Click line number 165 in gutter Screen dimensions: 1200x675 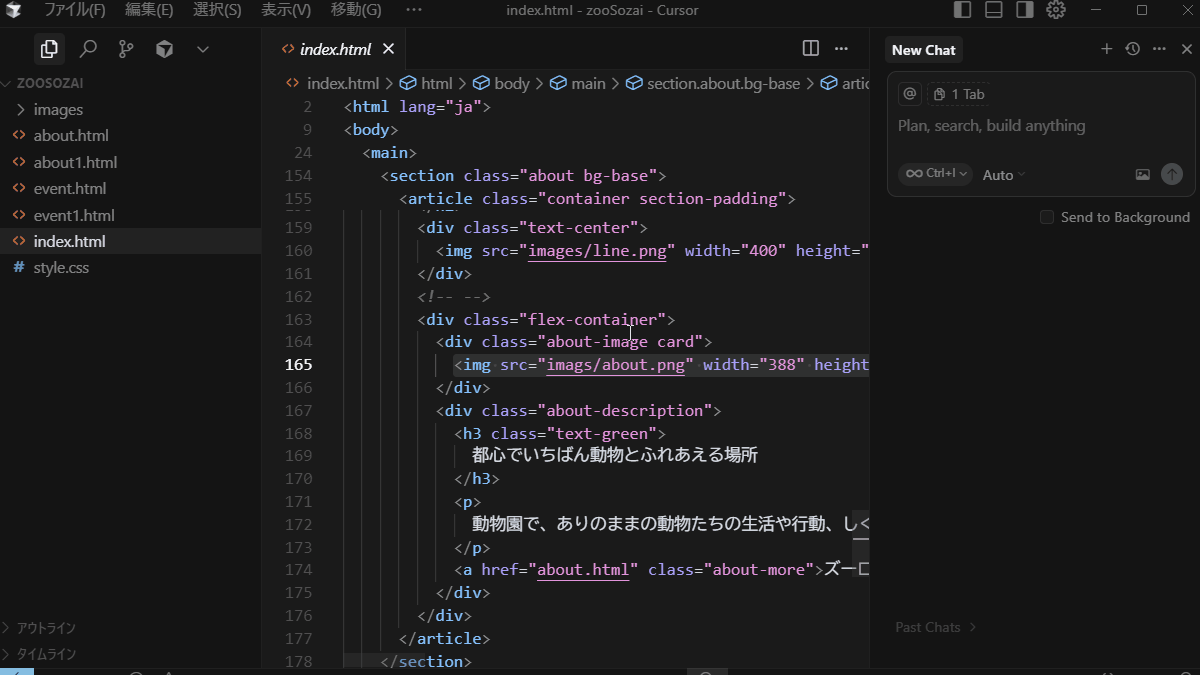(298, 365)
